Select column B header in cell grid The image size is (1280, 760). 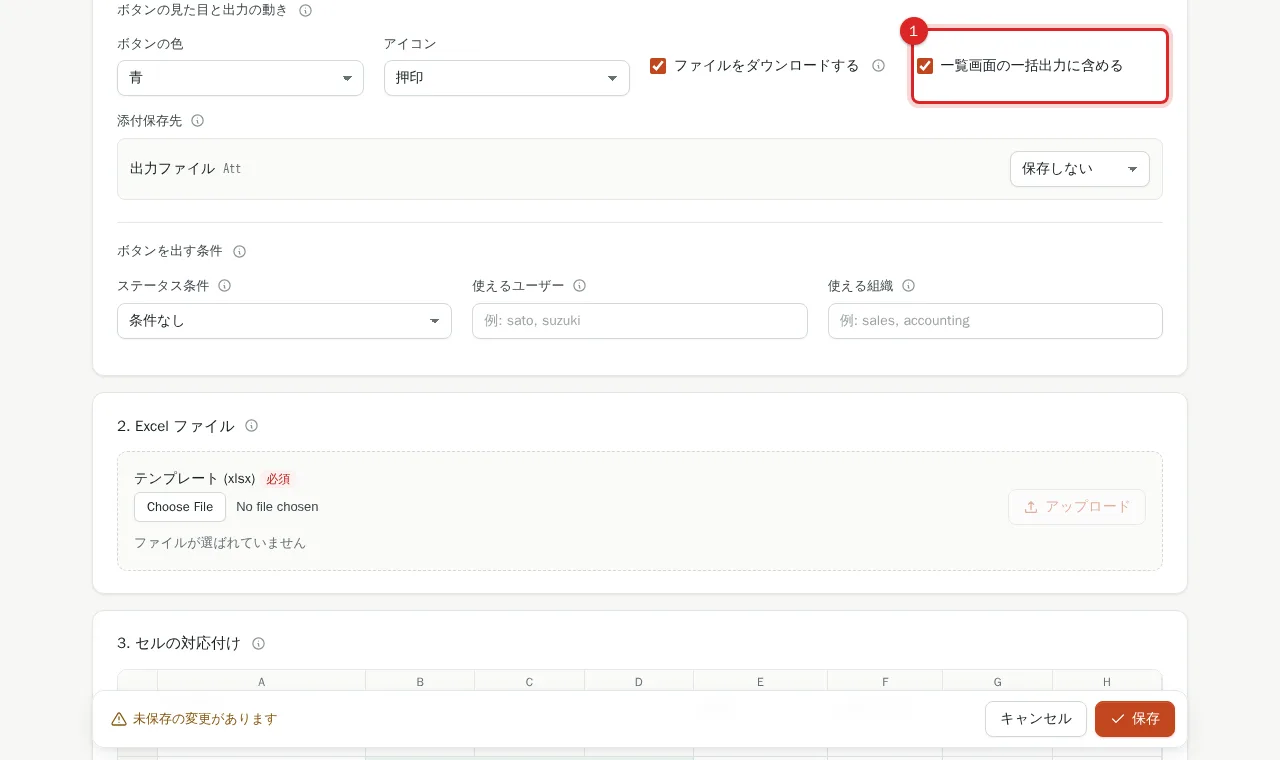(x=420, y=682)
